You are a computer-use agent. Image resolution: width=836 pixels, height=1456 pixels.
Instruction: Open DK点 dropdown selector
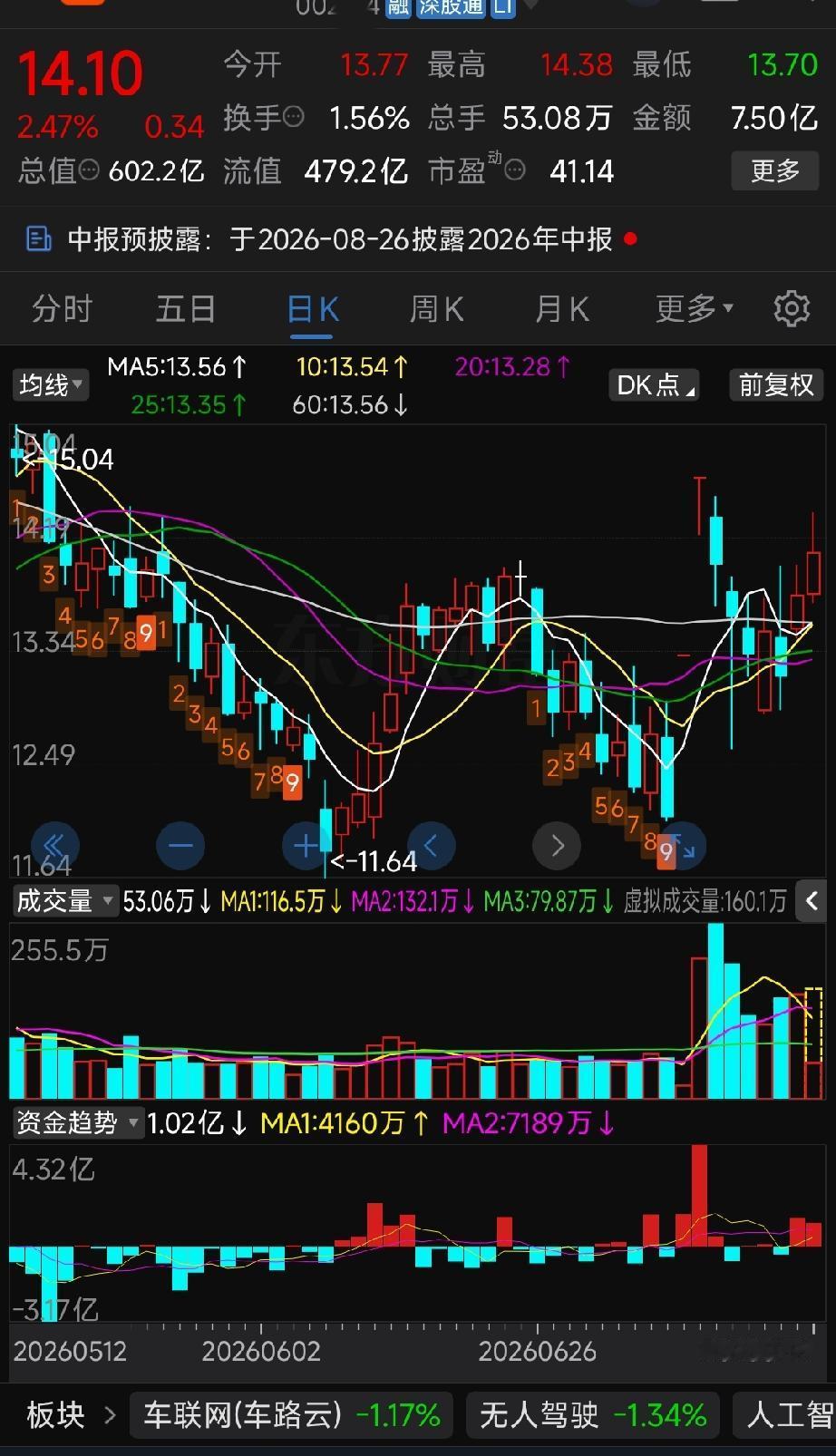(654, 385)
